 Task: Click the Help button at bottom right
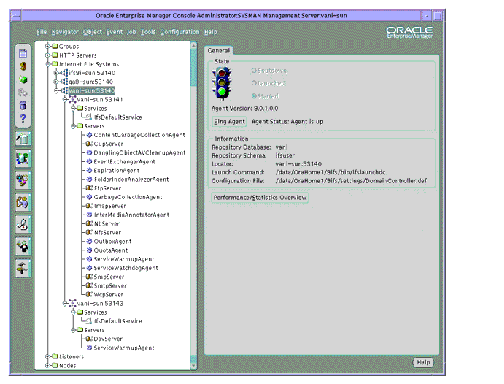pyautogui.click(x=423, y=362)
